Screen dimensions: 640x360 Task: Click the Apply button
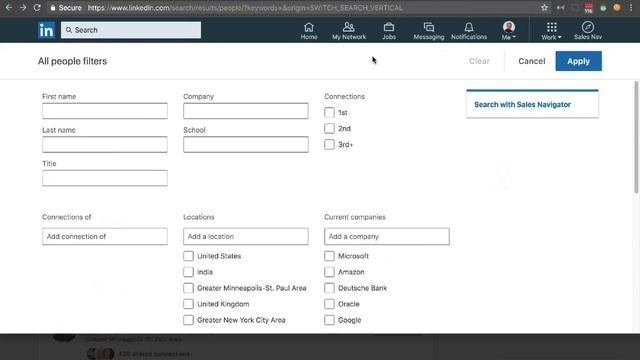click(x=578, y=61)
